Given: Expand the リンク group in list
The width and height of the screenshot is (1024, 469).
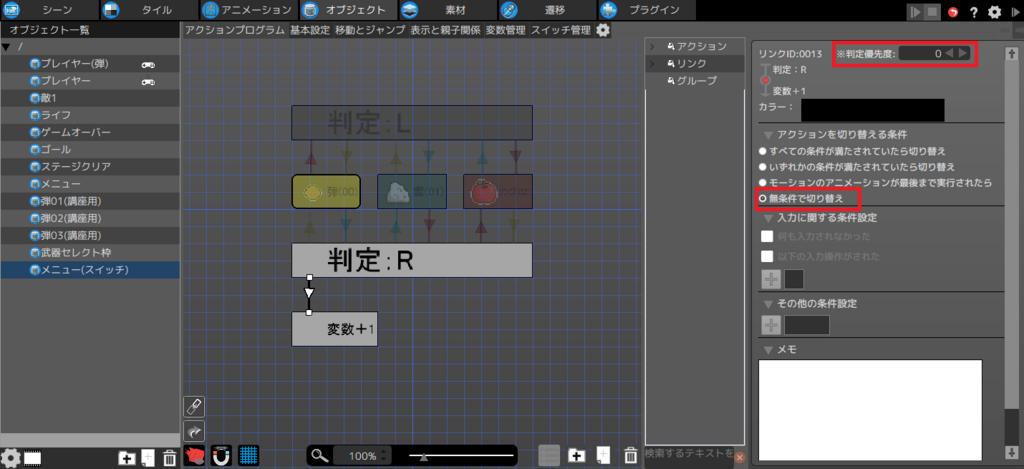Looking at the screenshot, I should click(x=652, y=63).
